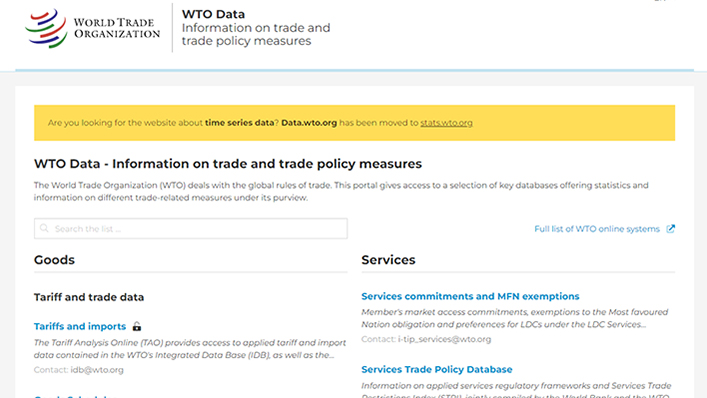The height and width of the screenshot is (398, 707).
Task: Click 'Data.wto.org' bold text in banner
Action: [x=309, y=123]
